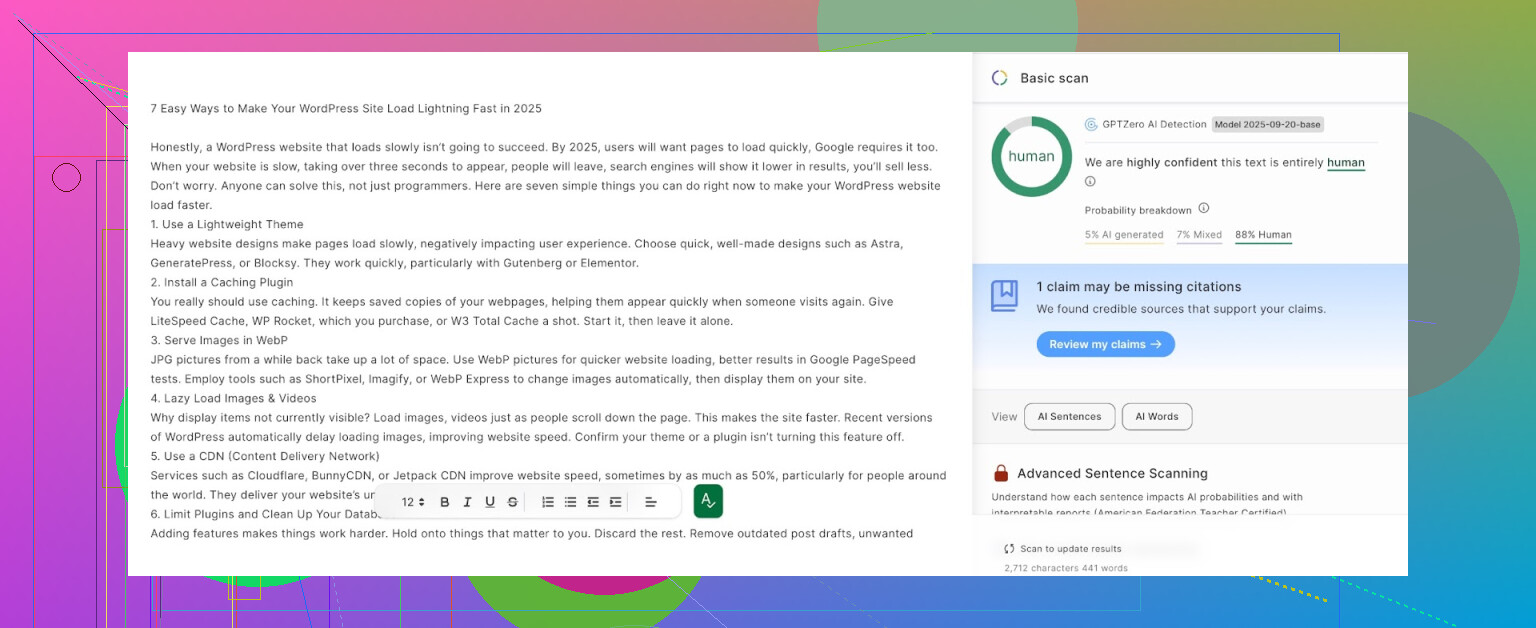
Task: Switch view to AI Words
Action: pos(1156,417)
